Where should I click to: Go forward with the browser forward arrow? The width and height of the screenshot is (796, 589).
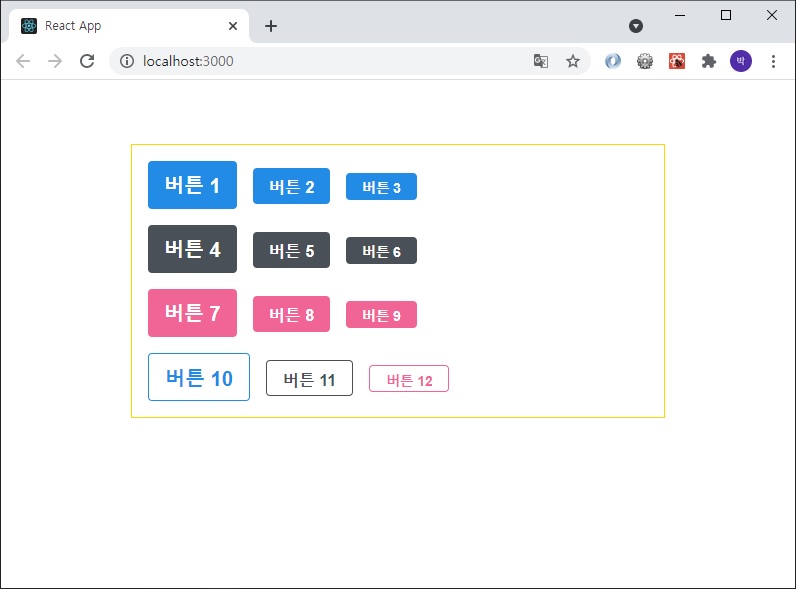coord(55,61)
